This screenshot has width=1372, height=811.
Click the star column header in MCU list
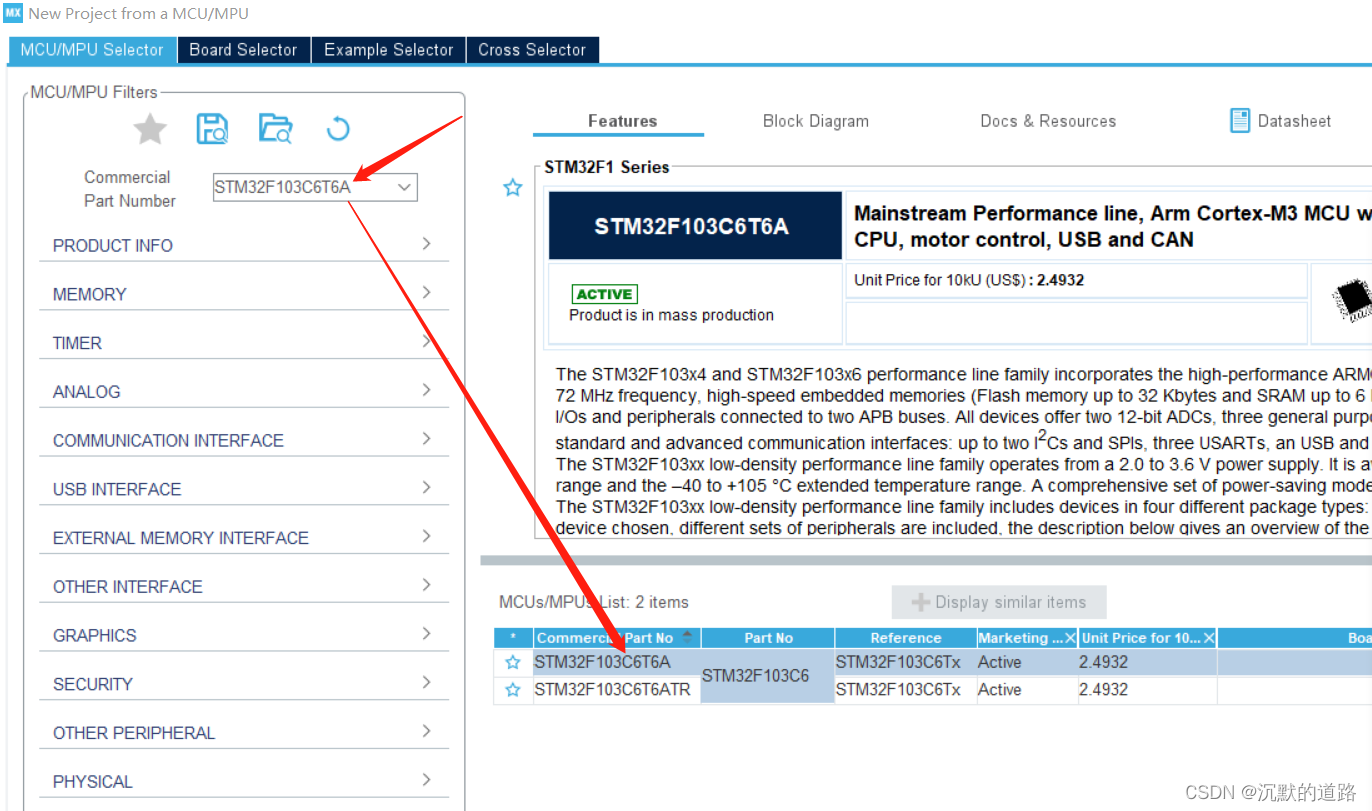pyautogui.click(x=513, y=638)
